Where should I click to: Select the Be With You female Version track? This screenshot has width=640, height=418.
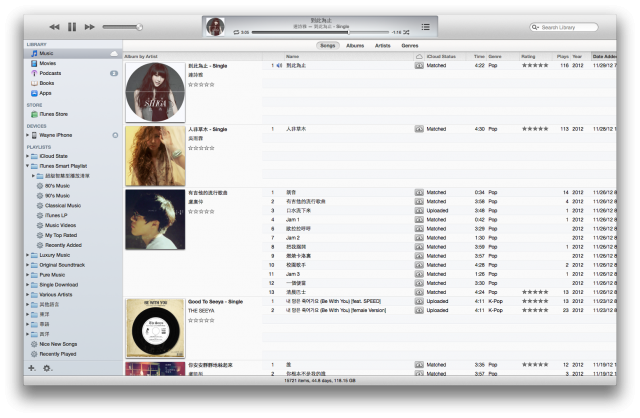coord(439,310)
